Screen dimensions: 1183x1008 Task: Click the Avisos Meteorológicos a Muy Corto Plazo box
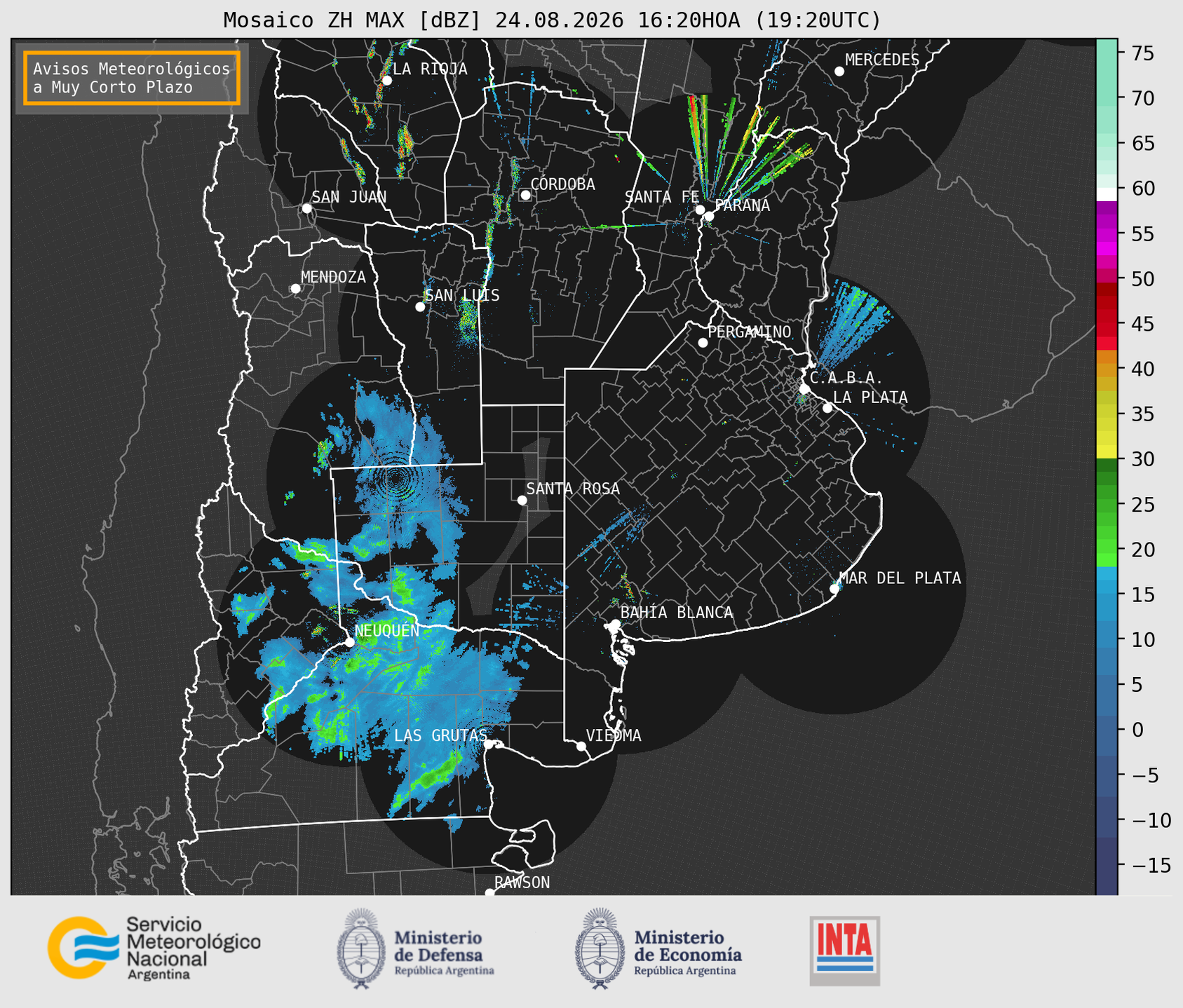(x=132, y=78)
